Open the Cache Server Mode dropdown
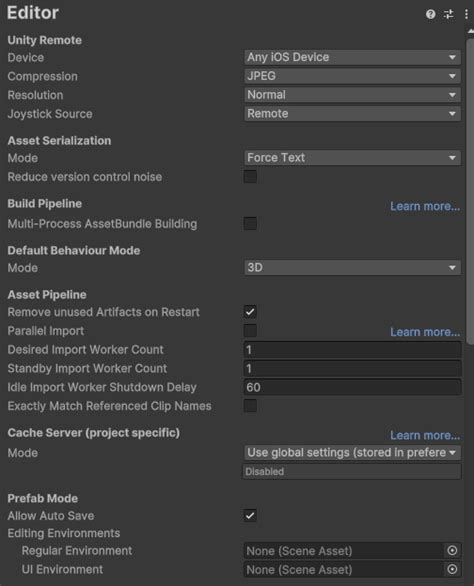 tap(352, 453)
